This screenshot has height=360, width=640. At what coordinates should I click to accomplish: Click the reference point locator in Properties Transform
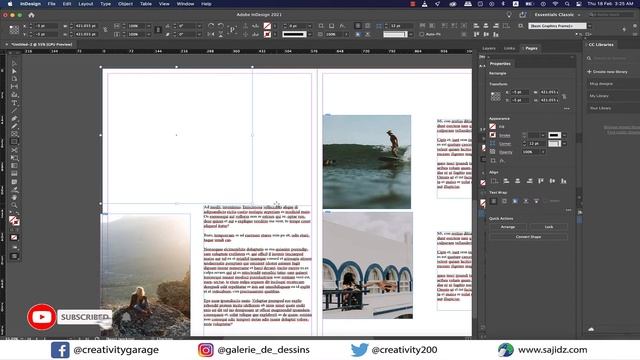click(x=496, y=96)
